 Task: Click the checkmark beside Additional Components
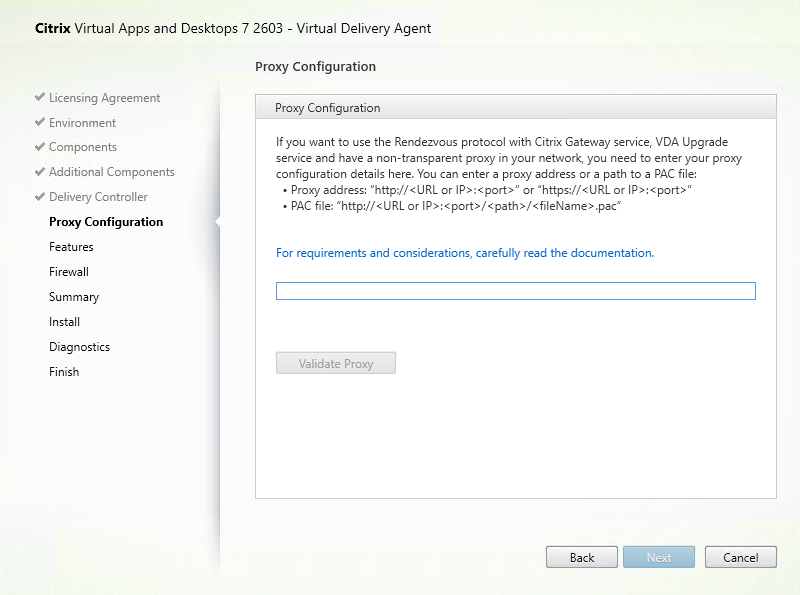click(40, 171)
